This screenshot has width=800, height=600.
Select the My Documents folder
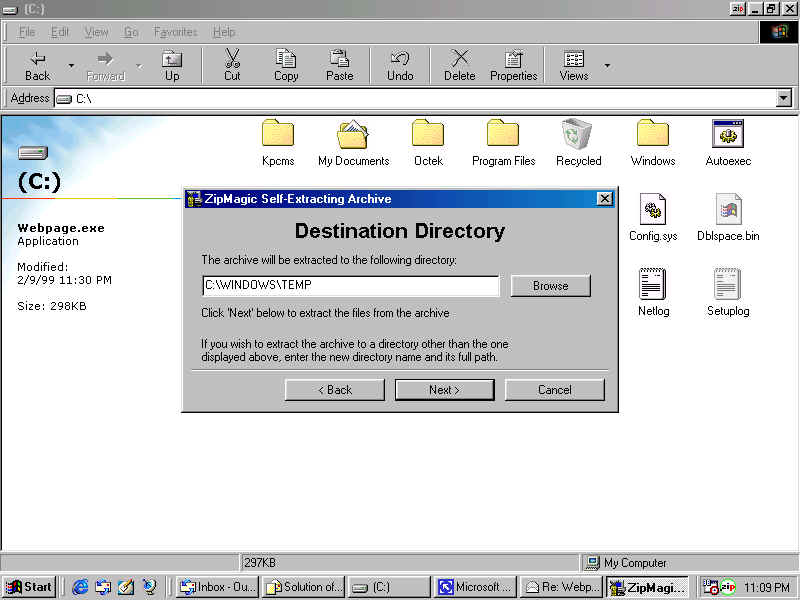[353, 143]
